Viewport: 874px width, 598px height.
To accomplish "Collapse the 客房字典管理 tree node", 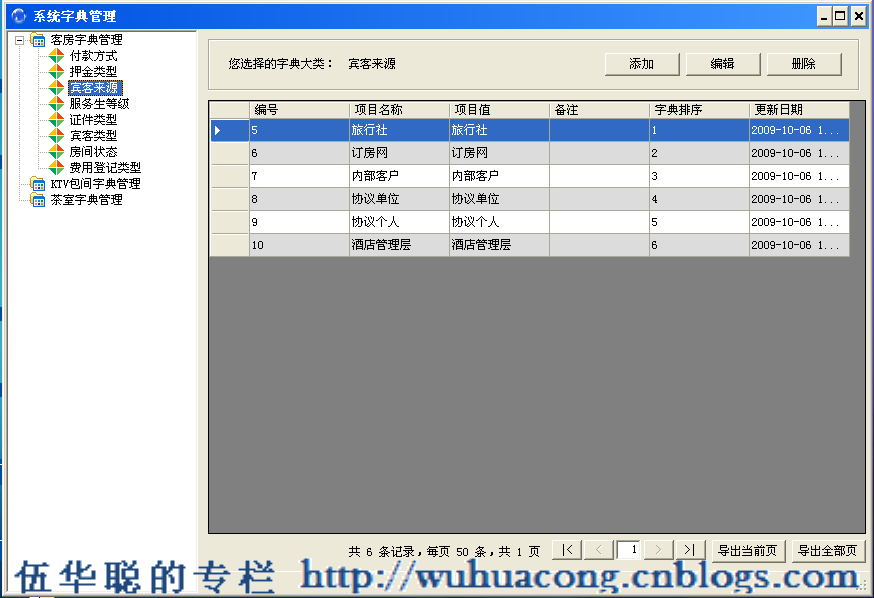I will click(x=20, y=40).
